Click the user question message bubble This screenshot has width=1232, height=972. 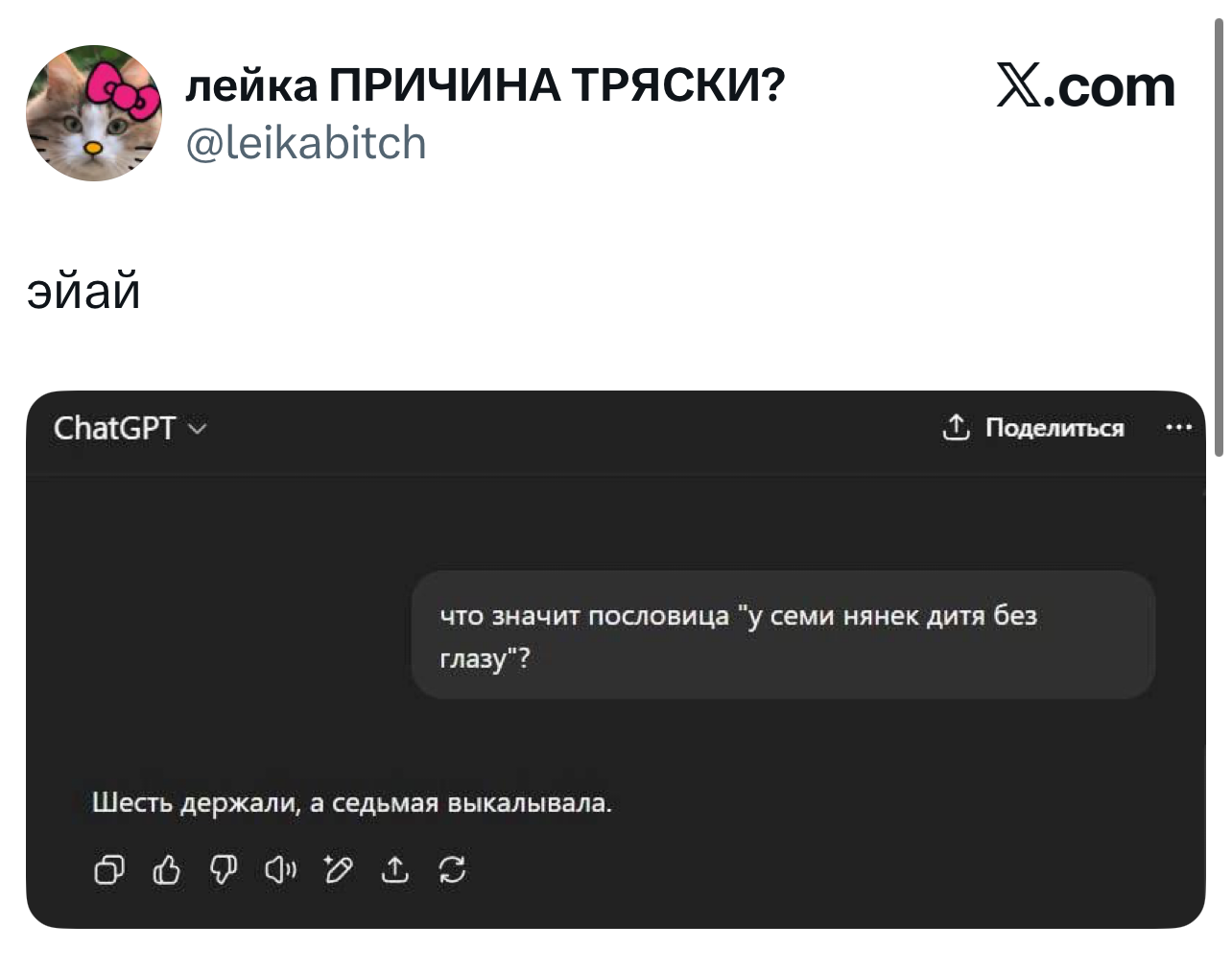(x=782, y=635)
